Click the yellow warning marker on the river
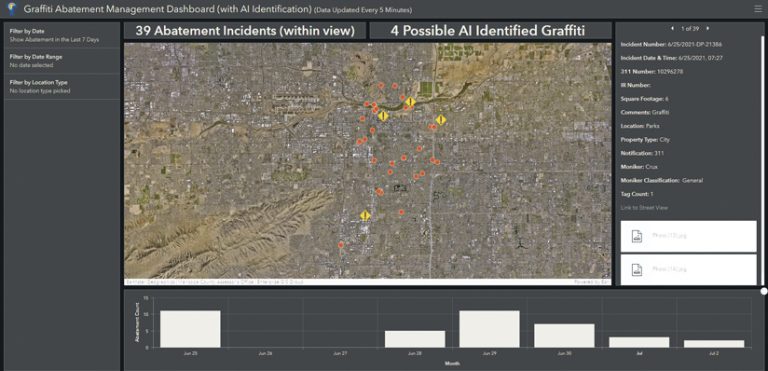The width and height of the screenshot is (768, 371). tap(410, 101)
